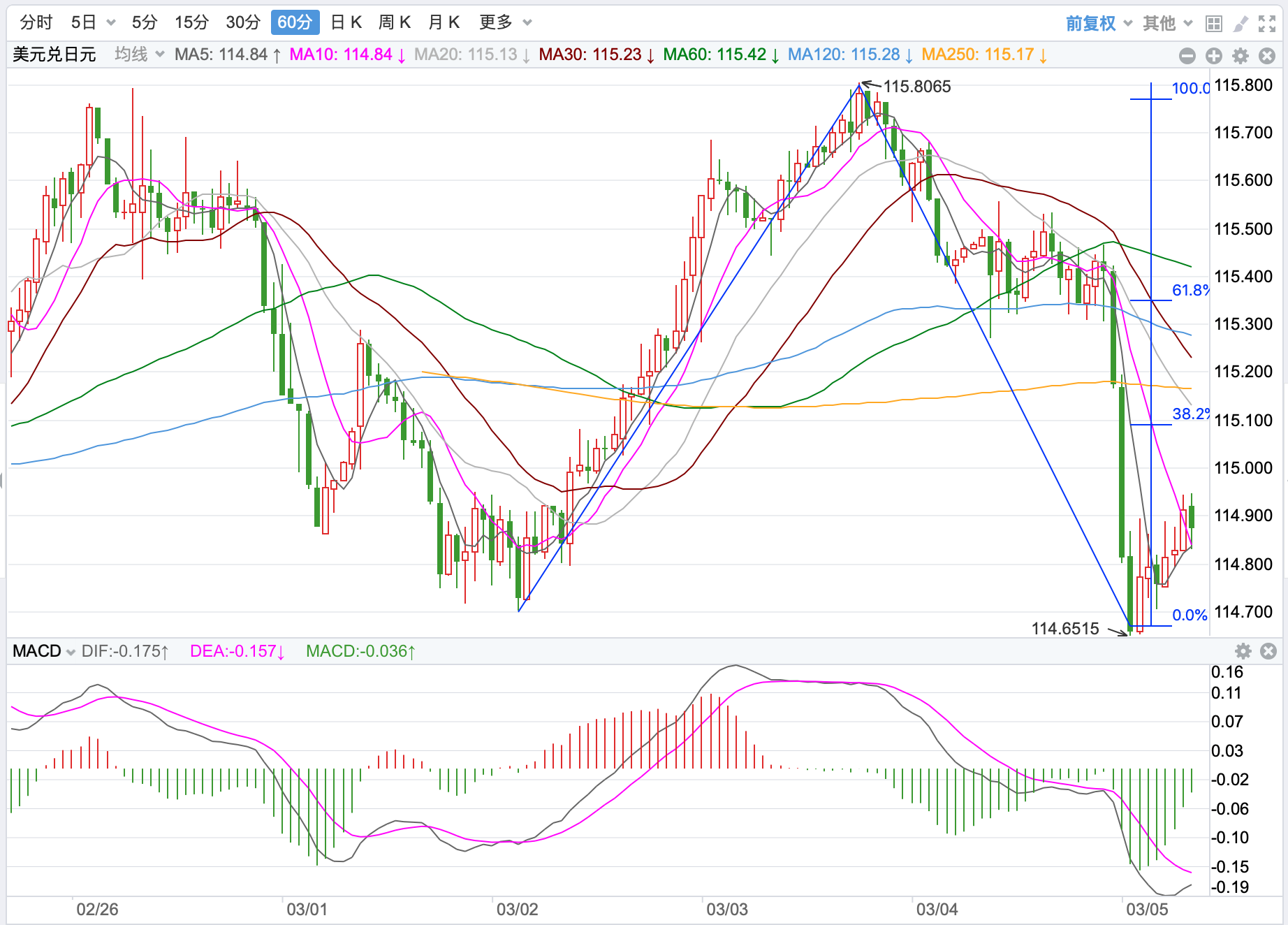Open moving average settings gear
Screen dimensions: 1288x925
coord(1241,56)
